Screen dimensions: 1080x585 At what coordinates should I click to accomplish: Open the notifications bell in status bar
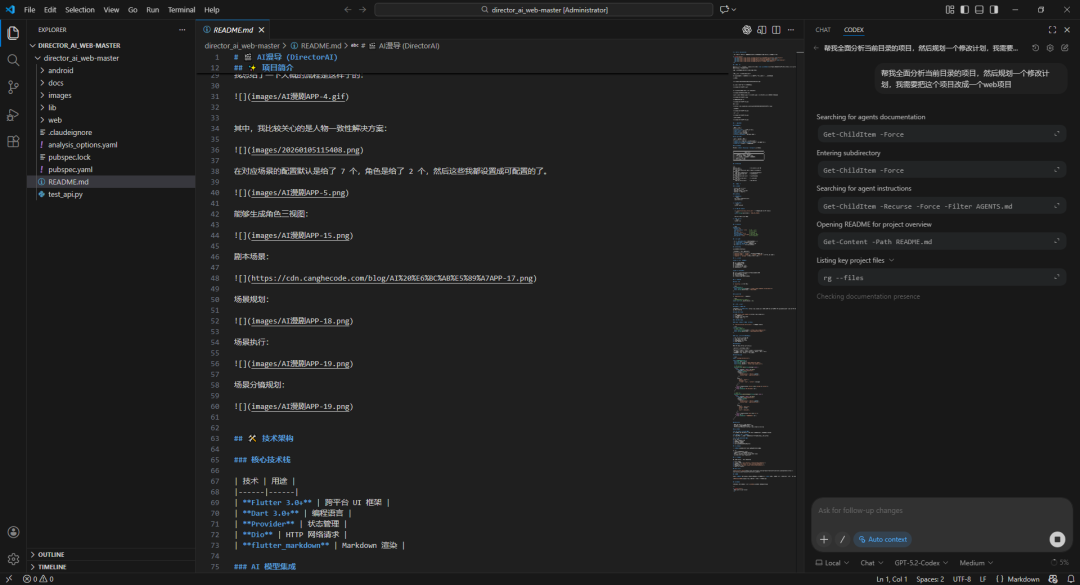(x=1070, y=579)
